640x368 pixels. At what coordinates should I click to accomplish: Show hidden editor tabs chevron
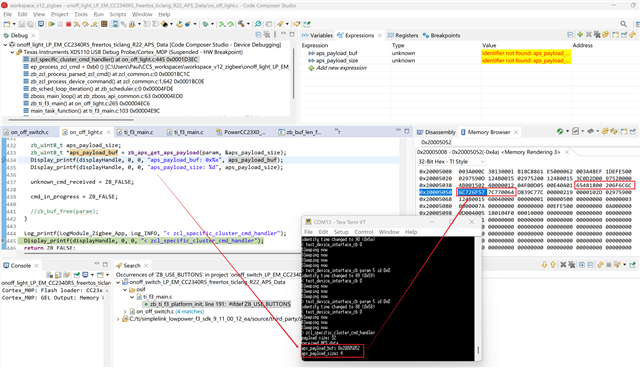pyautogui.click(x=338, y=131)
